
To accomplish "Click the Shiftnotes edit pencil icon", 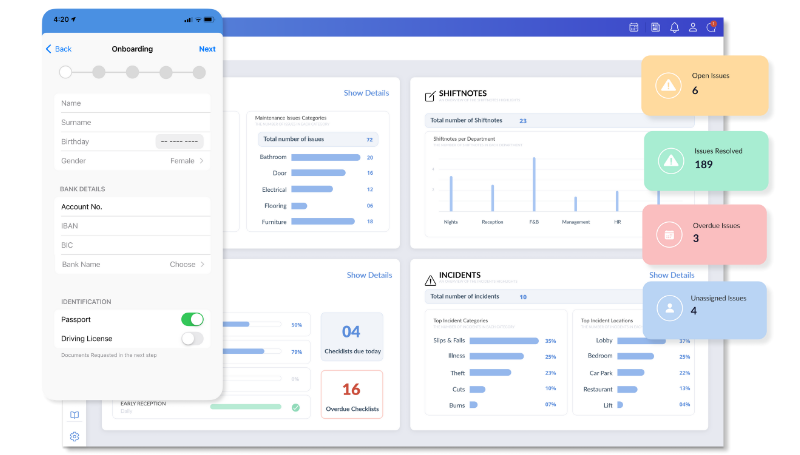I will click(x=430, y=96).
